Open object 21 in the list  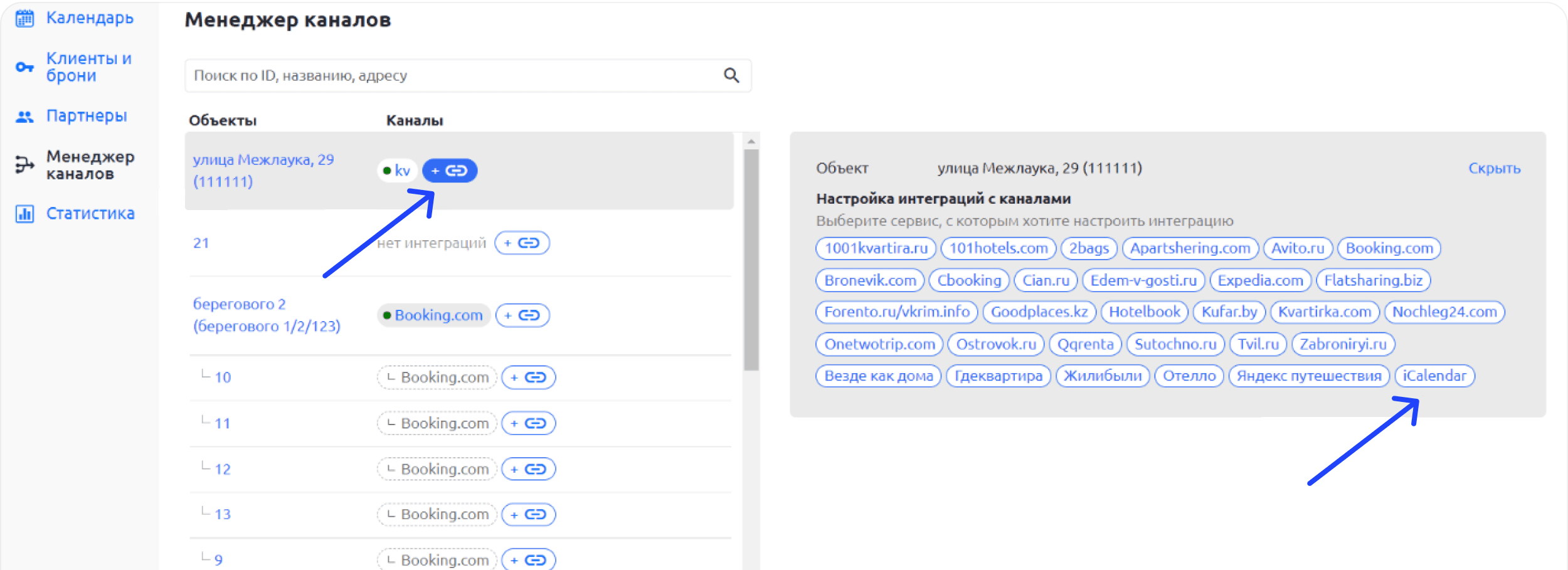point(201,243)
